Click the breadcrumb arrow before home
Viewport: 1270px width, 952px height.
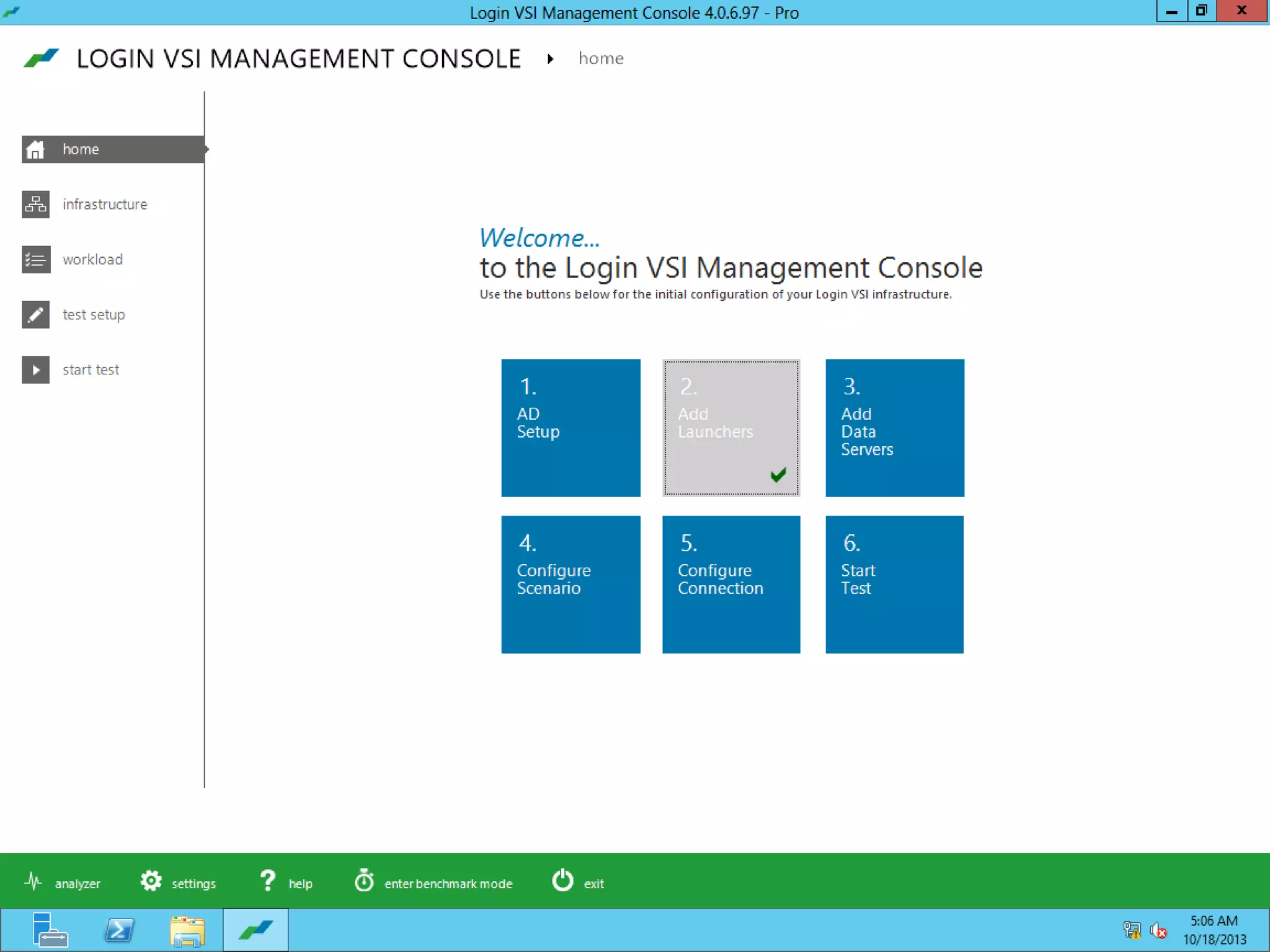[550, 59]
